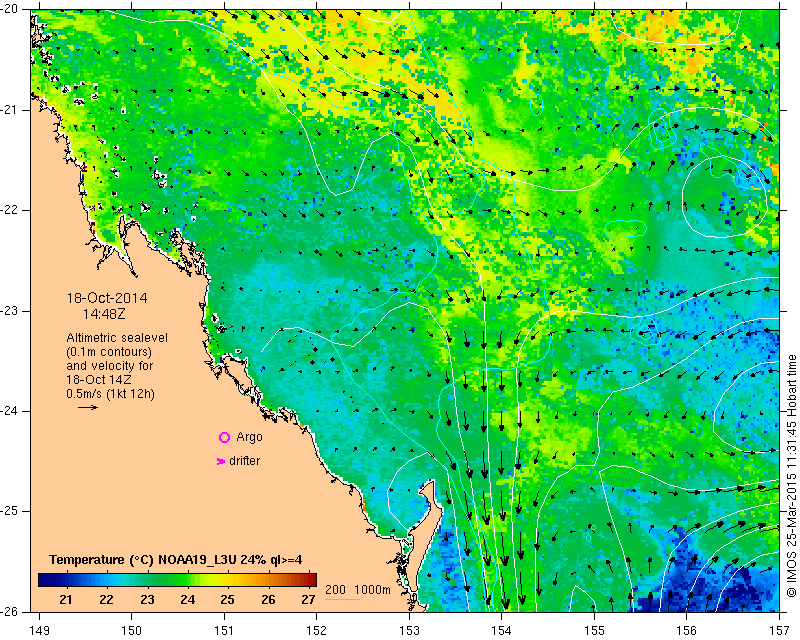The height and width of the screenshot is (640, 800).
Task: Click the 'Argo' legend label
Action: tap(249, 437)
